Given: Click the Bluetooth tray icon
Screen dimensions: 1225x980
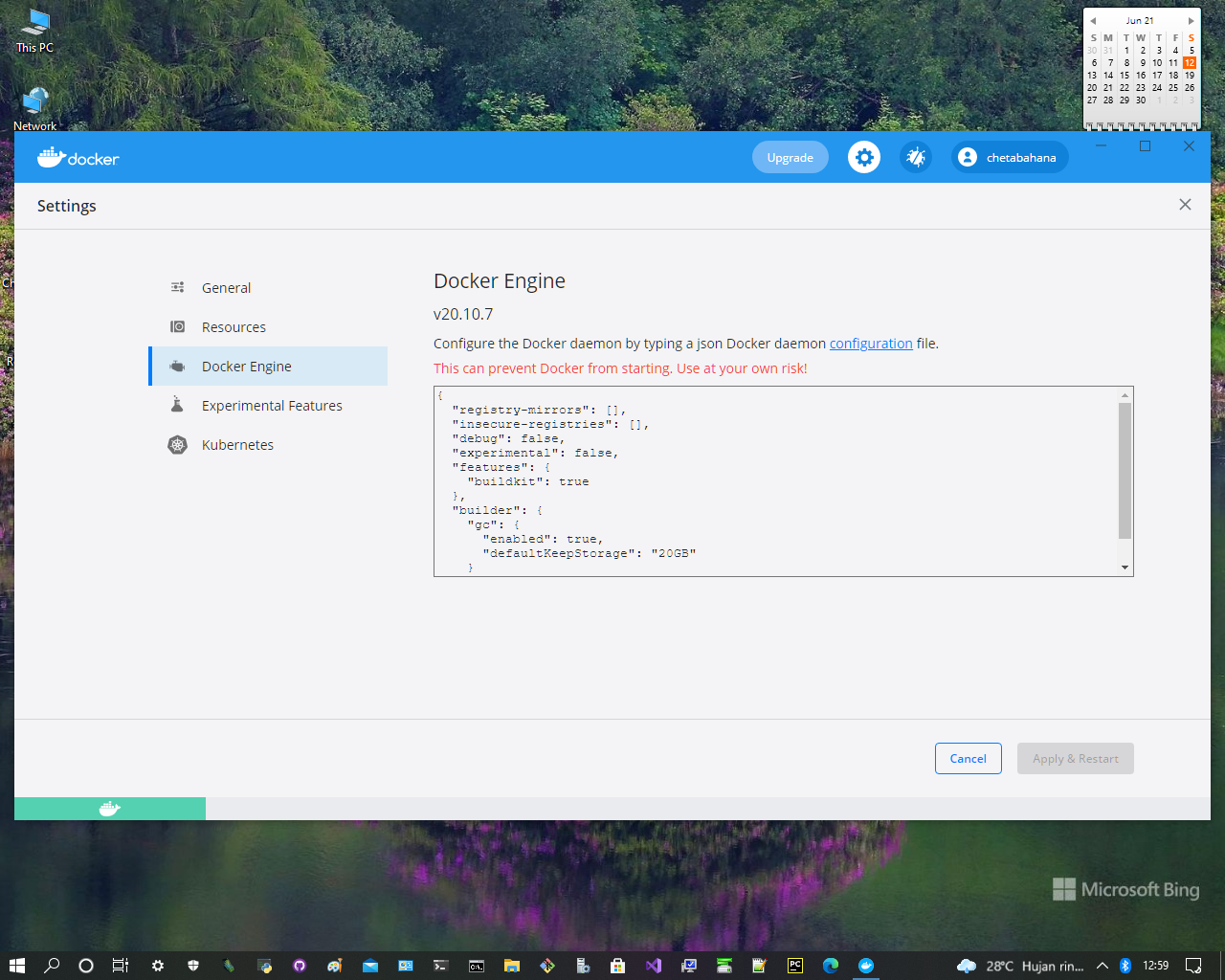Looking at the screenshot, I should (x=1125, y=966).
